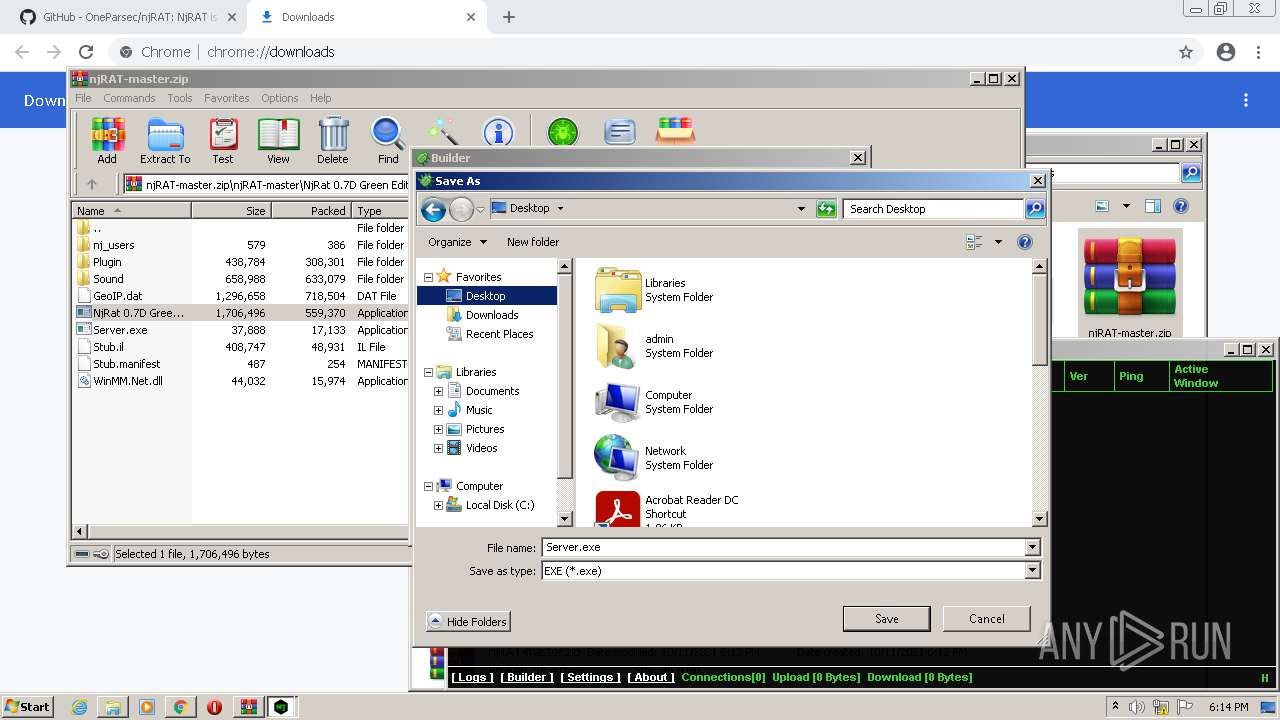Screen dimensions: 1280x720
Task: Expand the Documents library node
Action: coord(438,391)
